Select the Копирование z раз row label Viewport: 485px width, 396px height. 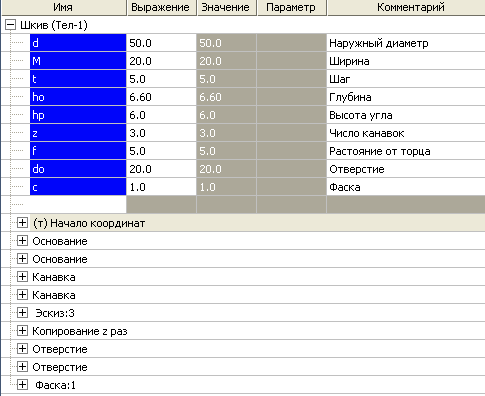coord(80,331)
